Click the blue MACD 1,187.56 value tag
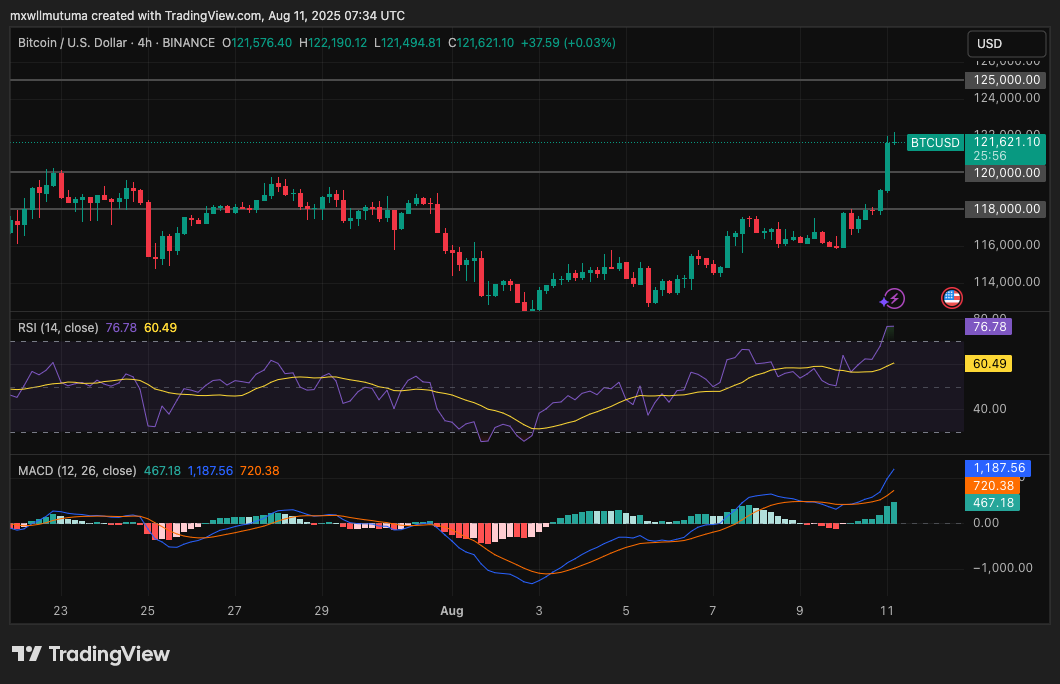The image size is (1060, 684). click(x=992, y=468)
